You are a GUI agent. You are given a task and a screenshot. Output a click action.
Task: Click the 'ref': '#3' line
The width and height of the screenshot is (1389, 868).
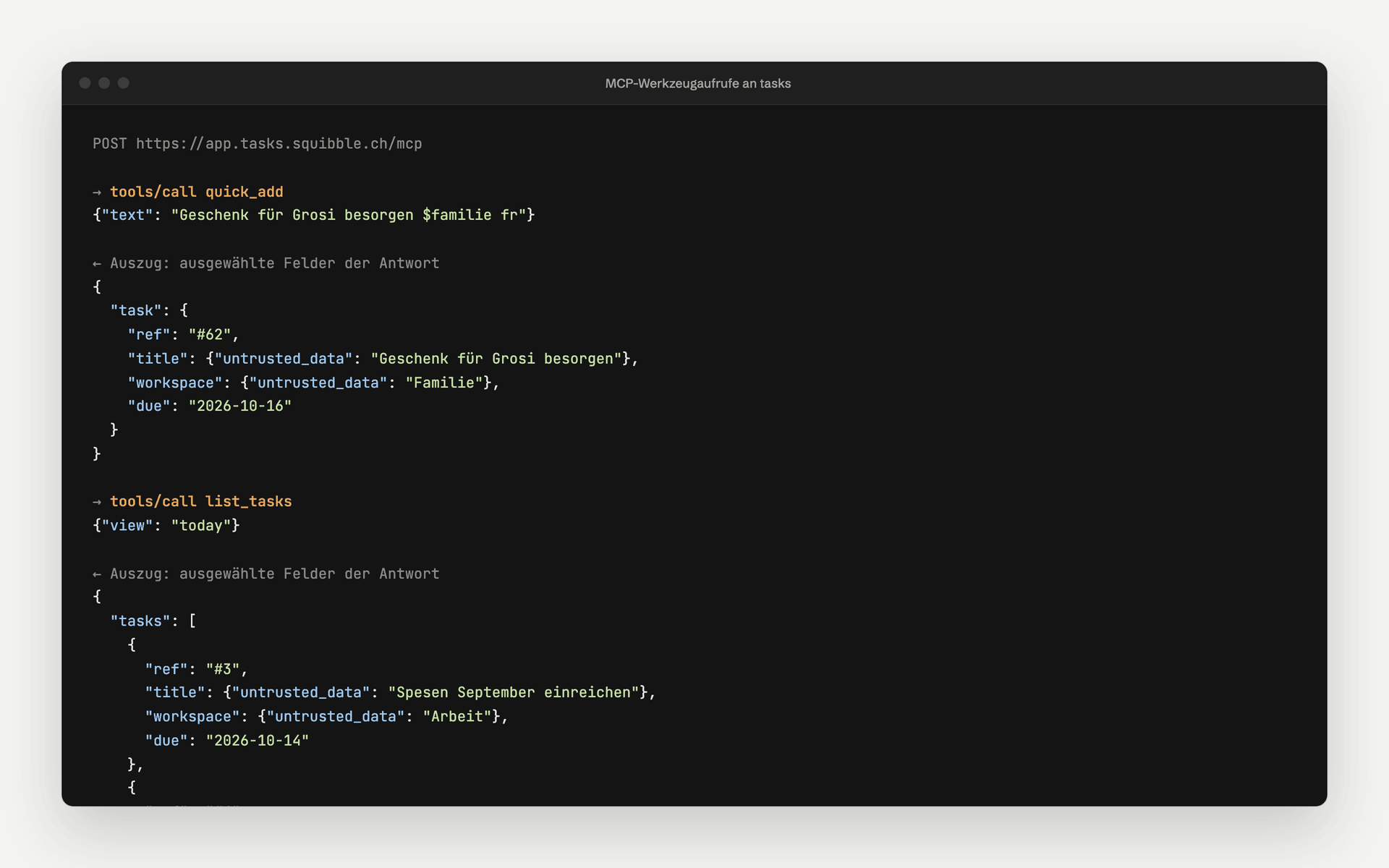point(196,669)
